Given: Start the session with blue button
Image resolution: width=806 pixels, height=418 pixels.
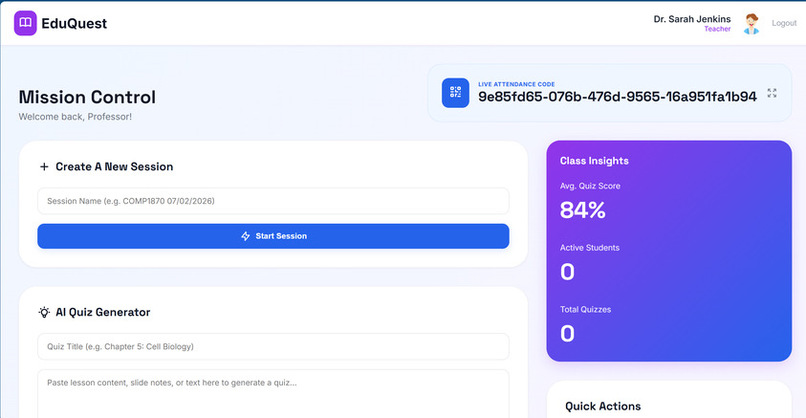Looking at the screenshot, I should (273, 236).
